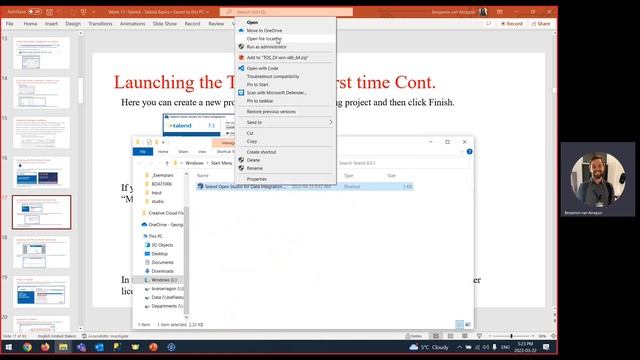Open the Slide Show tab
The image size is (640, 360).
tap(165, 24)
